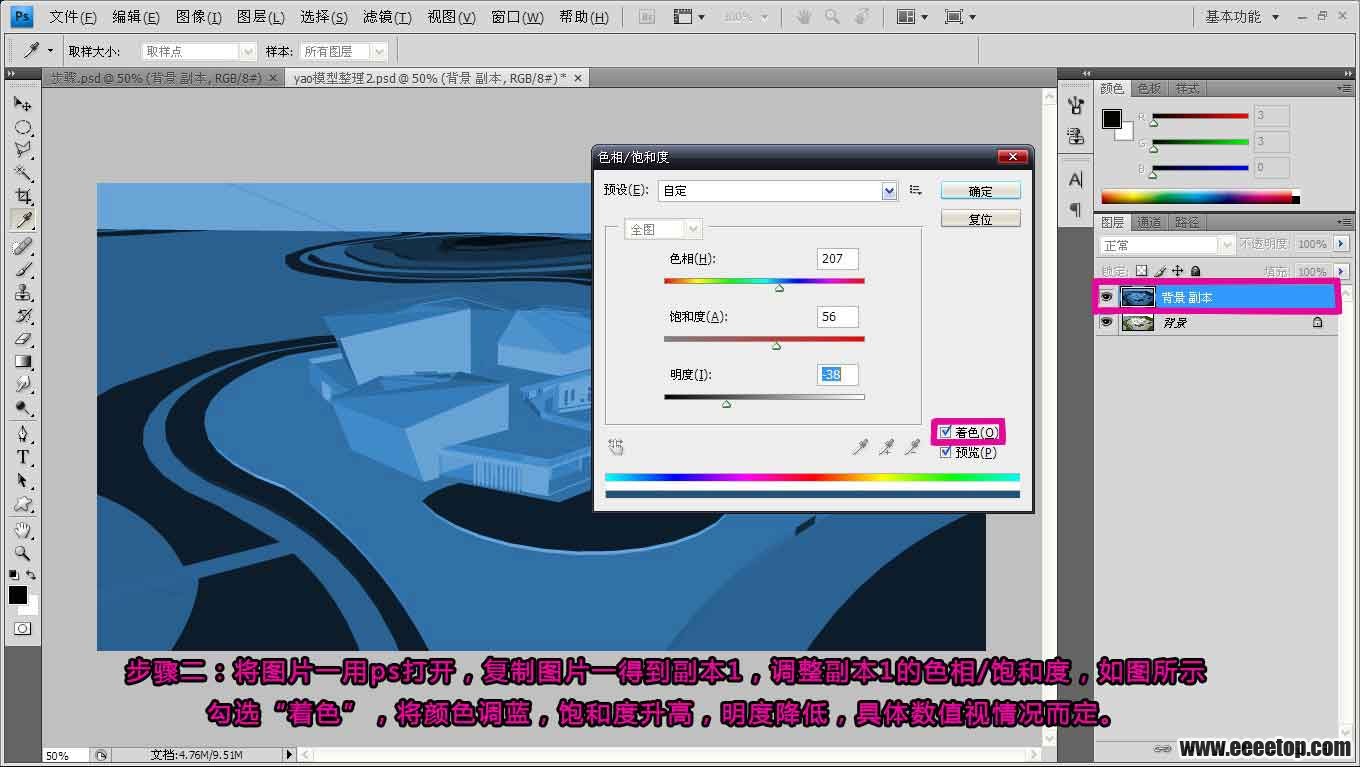Open the 图像(I) menu
Viewport: 1360px width, 767px height.
pos(198,17)
